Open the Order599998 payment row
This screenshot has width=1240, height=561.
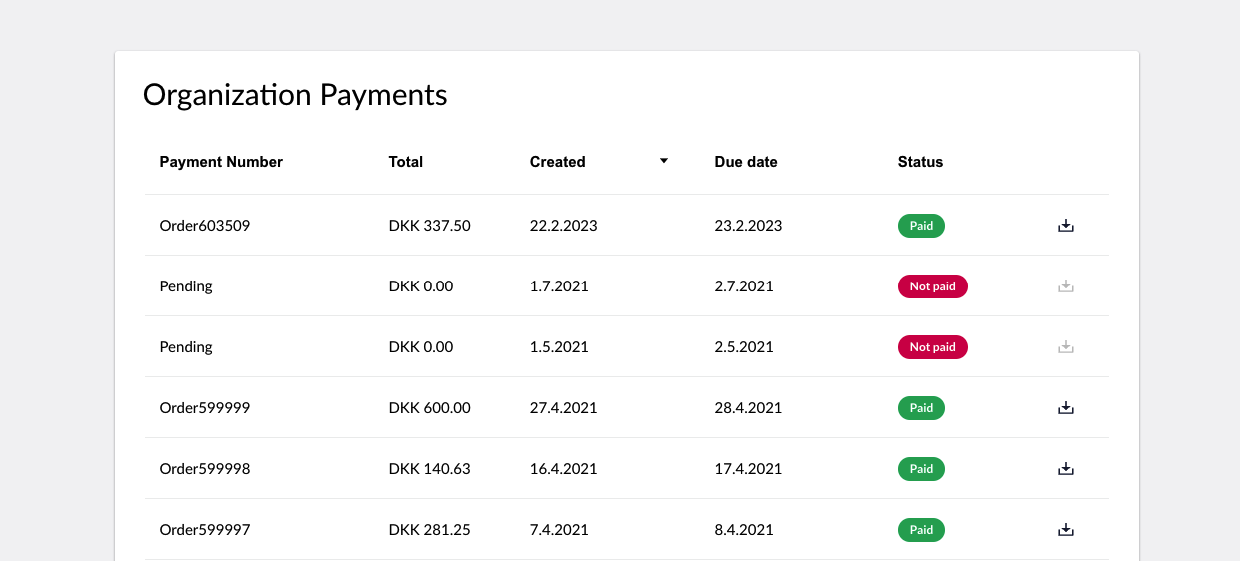point(627,469)
